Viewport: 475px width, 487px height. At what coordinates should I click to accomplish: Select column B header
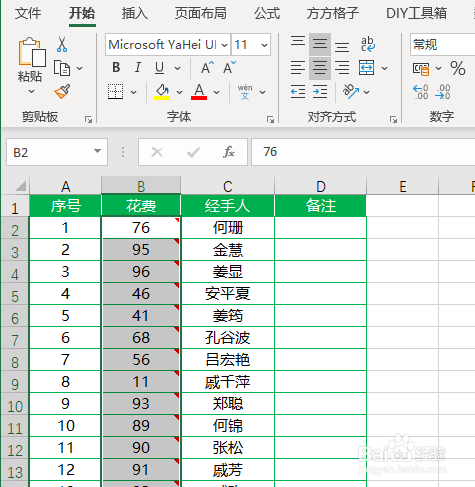point(141,186)
